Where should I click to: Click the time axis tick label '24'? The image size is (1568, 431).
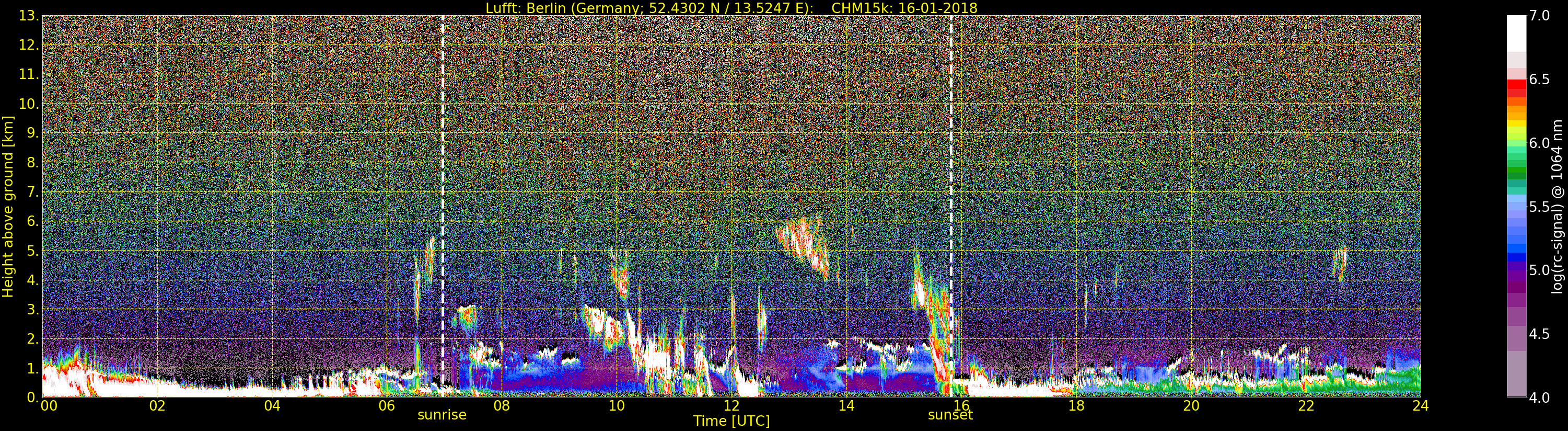[1420, 405]
